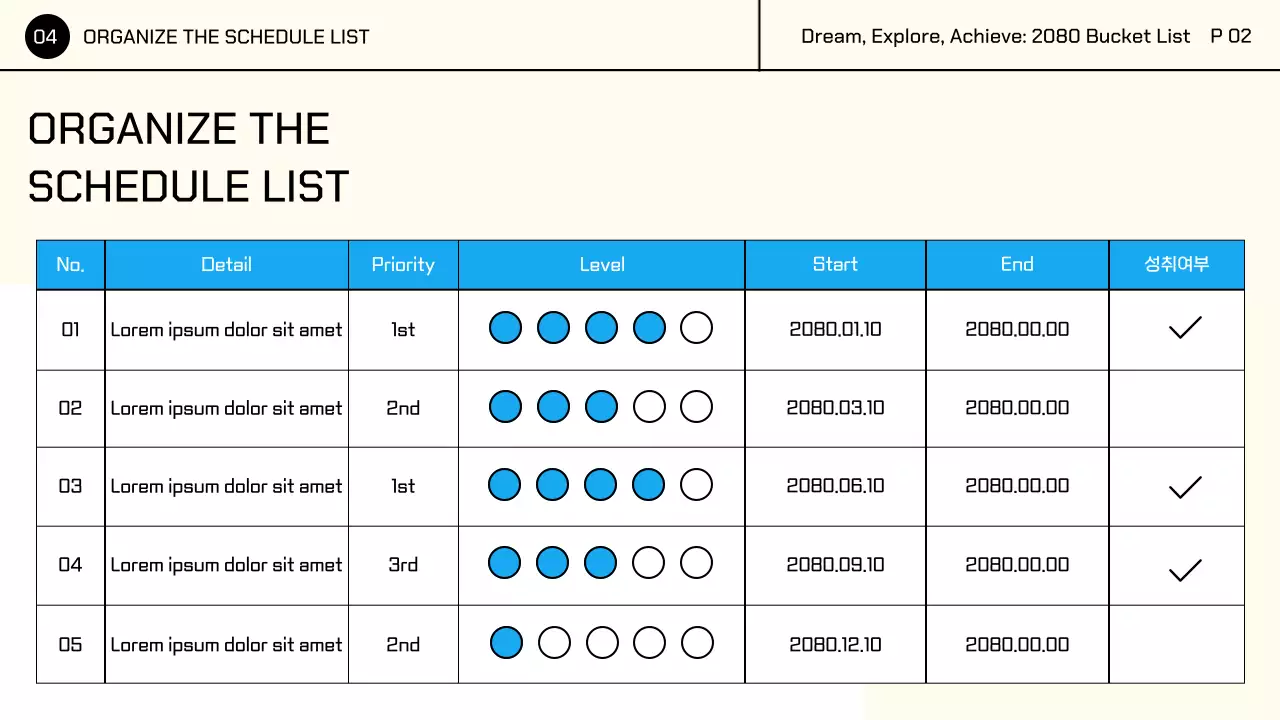The width and height of the screenshot is (1280, 720).
Task: Select the fifth empty level circle in row 01
Action: tap(696, 327)
